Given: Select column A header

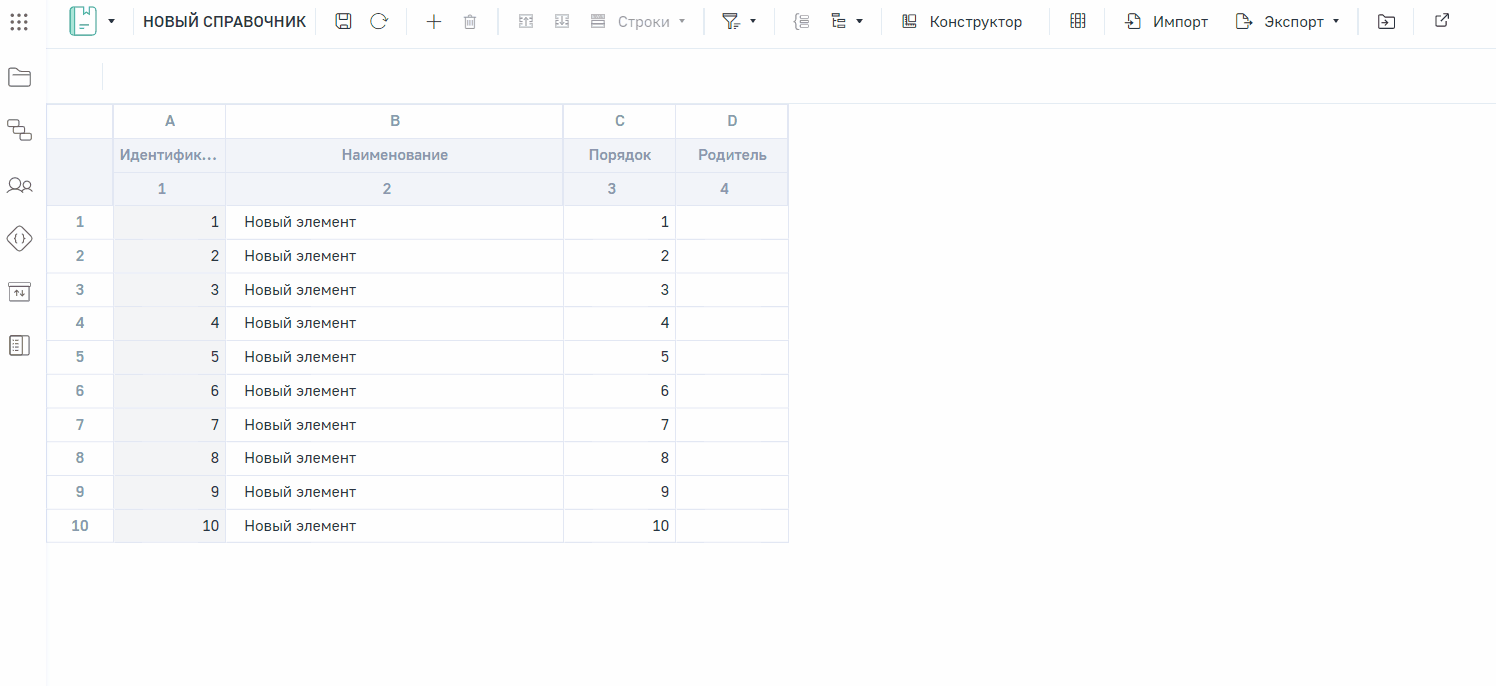Looking at the screenshot, I should (170, 121).
